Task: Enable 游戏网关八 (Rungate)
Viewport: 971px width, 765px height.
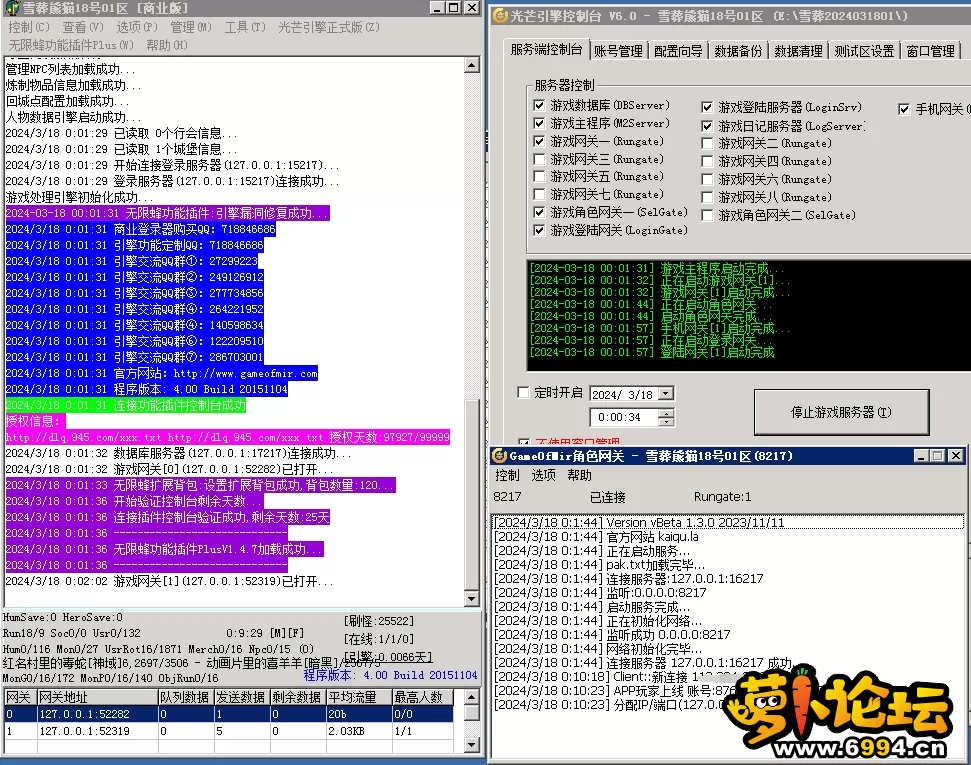Action: click(707, 198)
